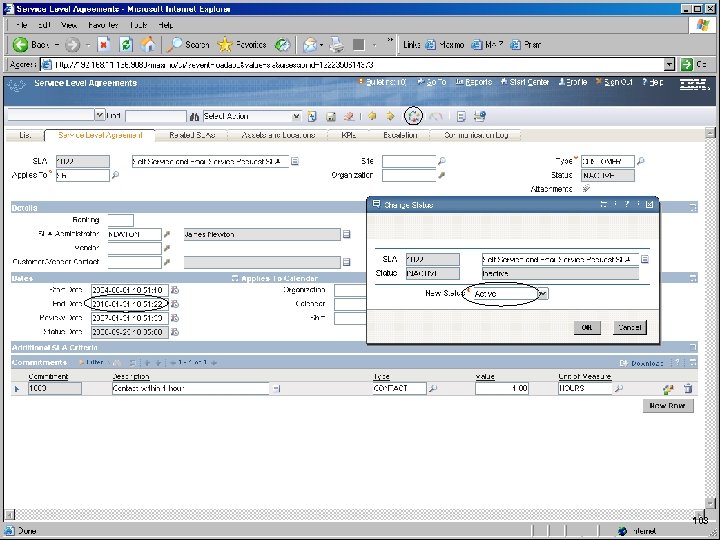
Task: Open the query dropdown beside Find
Action: point(99,115)
